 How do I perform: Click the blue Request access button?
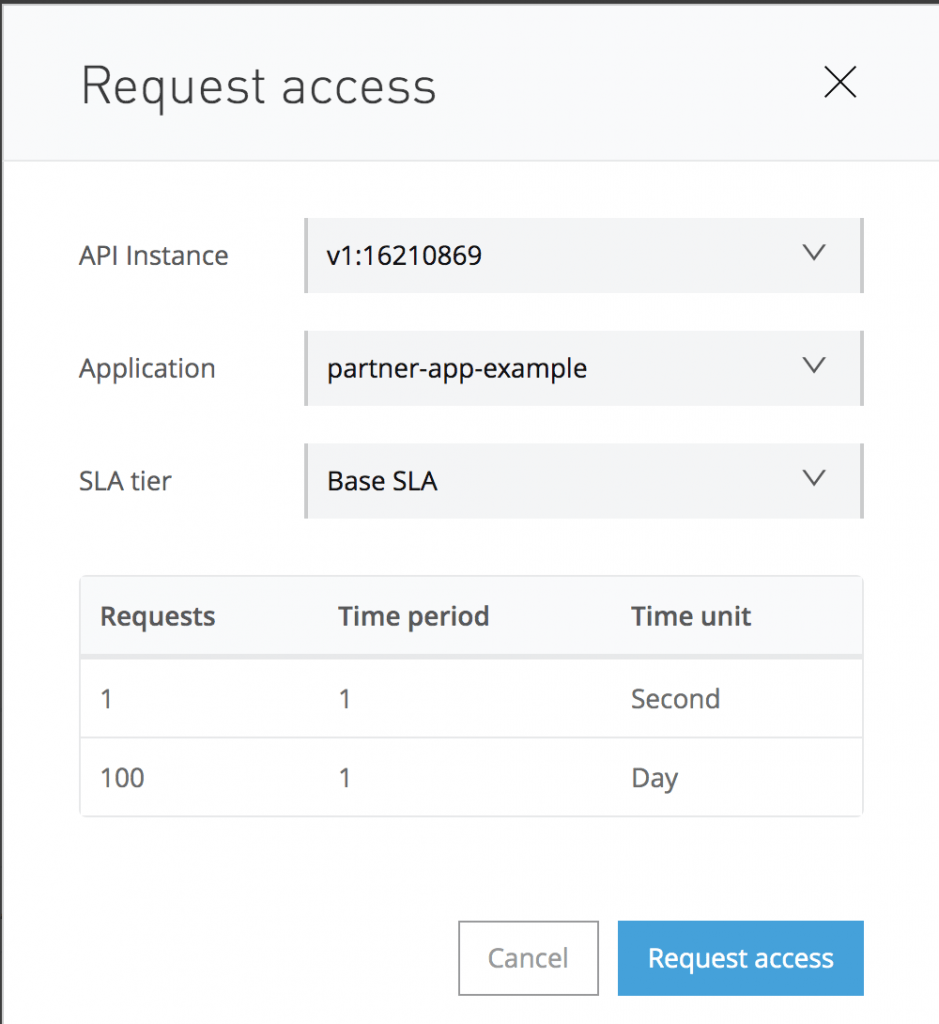pyautogui.click(x=740, y=958)
